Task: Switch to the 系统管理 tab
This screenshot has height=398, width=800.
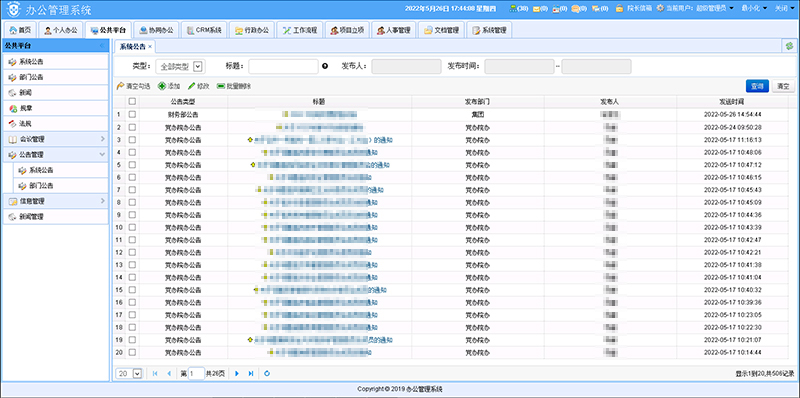Action: pyautogui.click(x=489, y=30)
